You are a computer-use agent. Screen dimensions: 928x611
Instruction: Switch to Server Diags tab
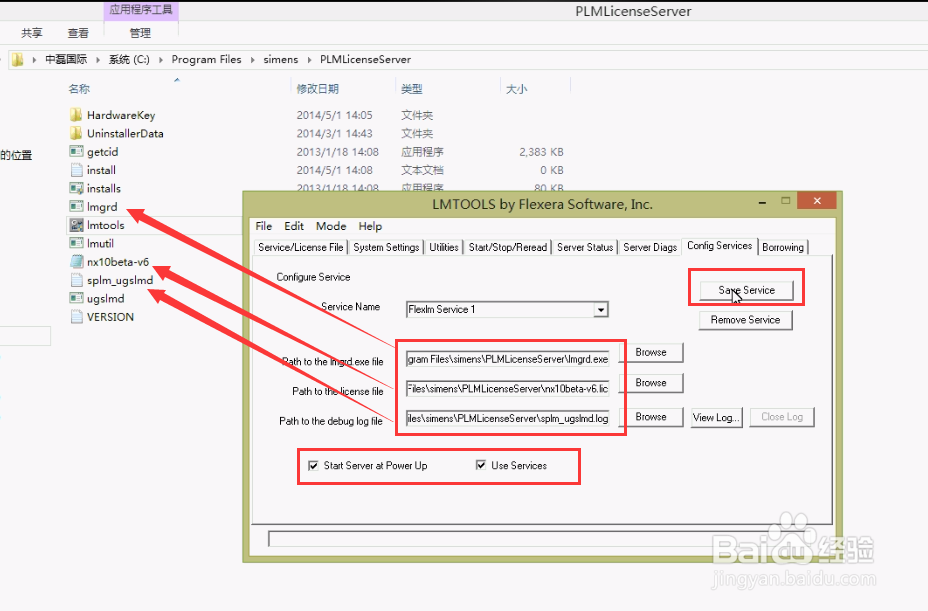pyautogui.click(x=650, y=247)
